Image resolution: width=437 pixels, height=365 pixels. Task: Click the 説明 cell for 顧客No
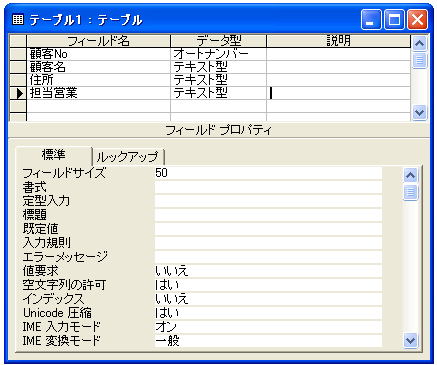click(339, 54)
